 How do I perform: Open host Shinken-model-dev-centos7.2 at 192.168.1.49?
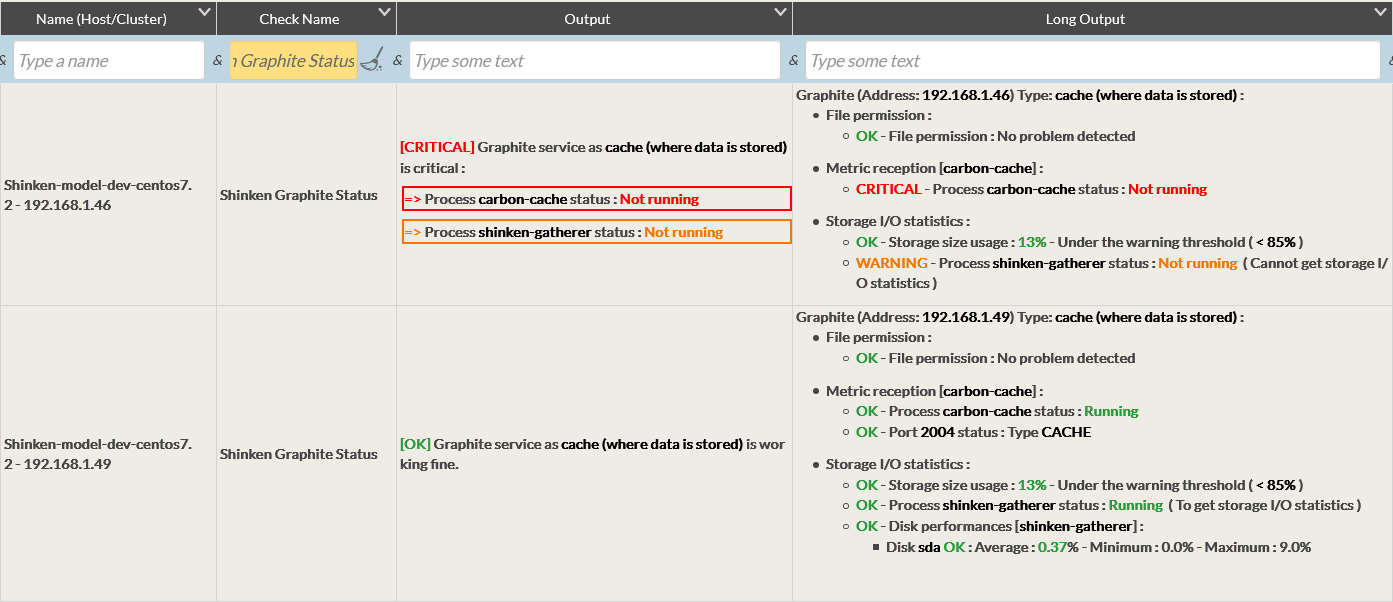98,454
